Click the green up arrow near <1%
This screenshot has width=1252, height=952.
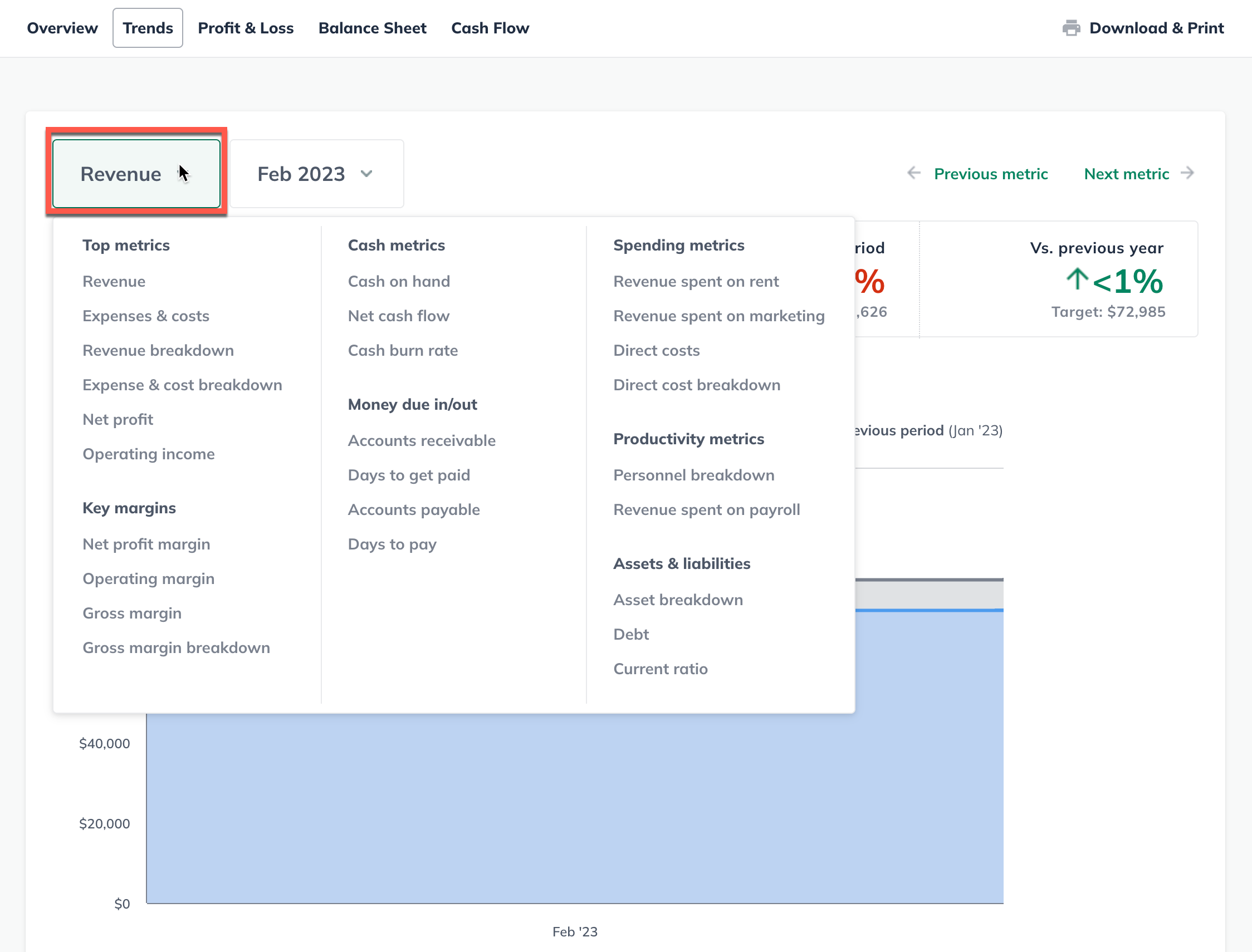coord(1077,280)
